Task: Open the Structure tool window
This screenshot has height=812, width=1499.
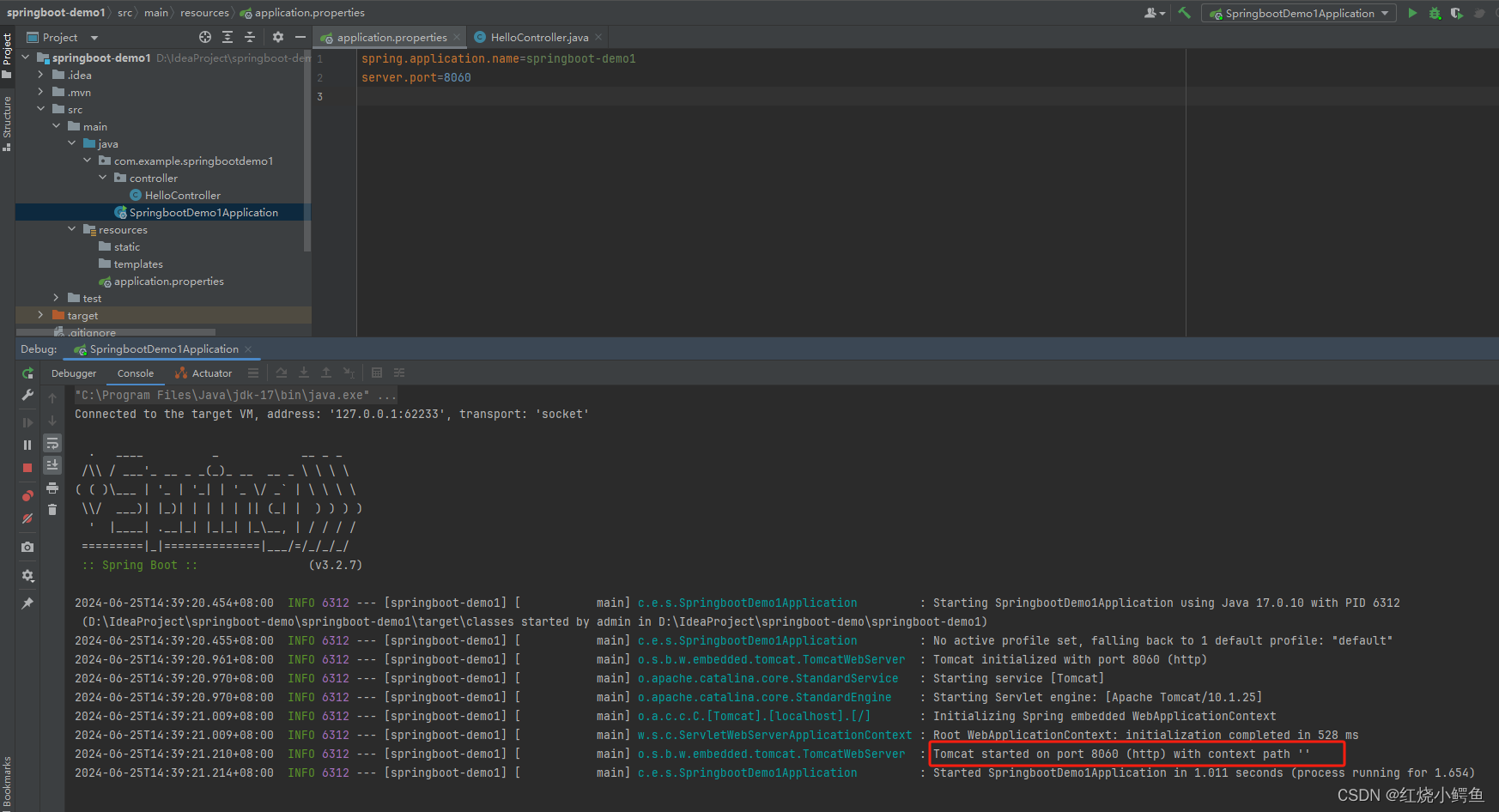Action: tap(7, 120)
